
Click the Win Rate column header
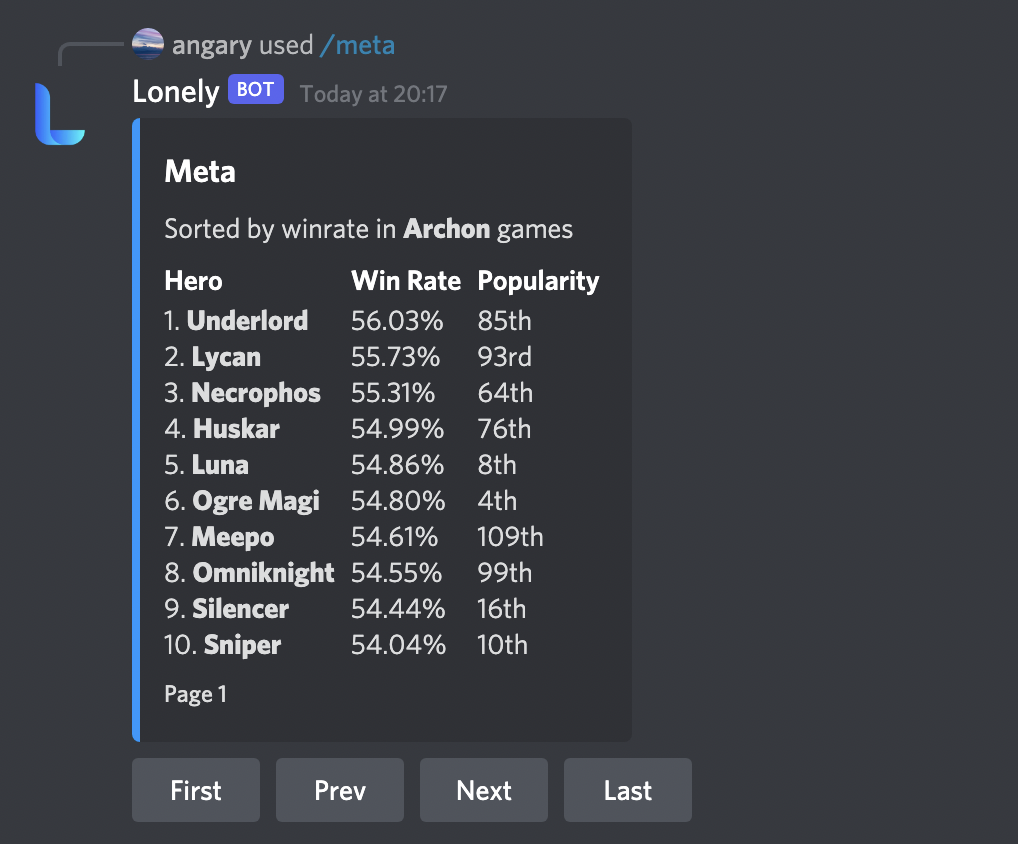pos(406,281)
